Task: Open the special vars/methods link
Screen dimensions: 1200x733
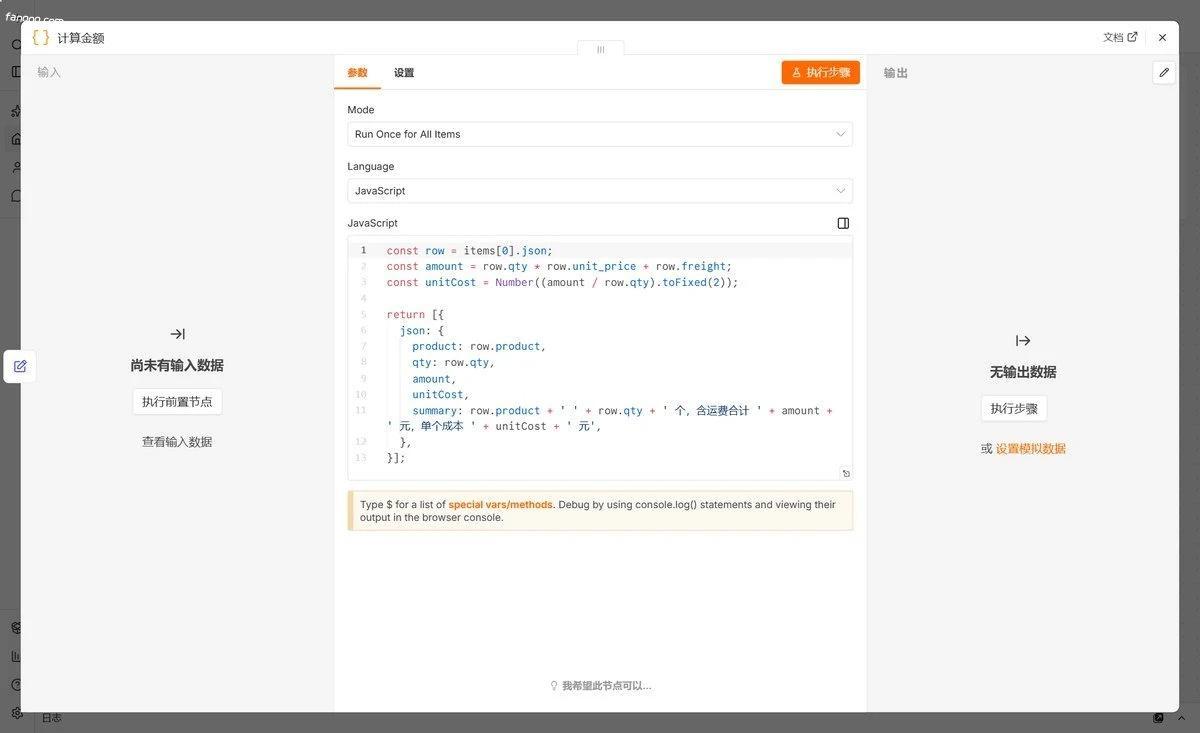Action: pyautogui.click(x=500, y=505)
